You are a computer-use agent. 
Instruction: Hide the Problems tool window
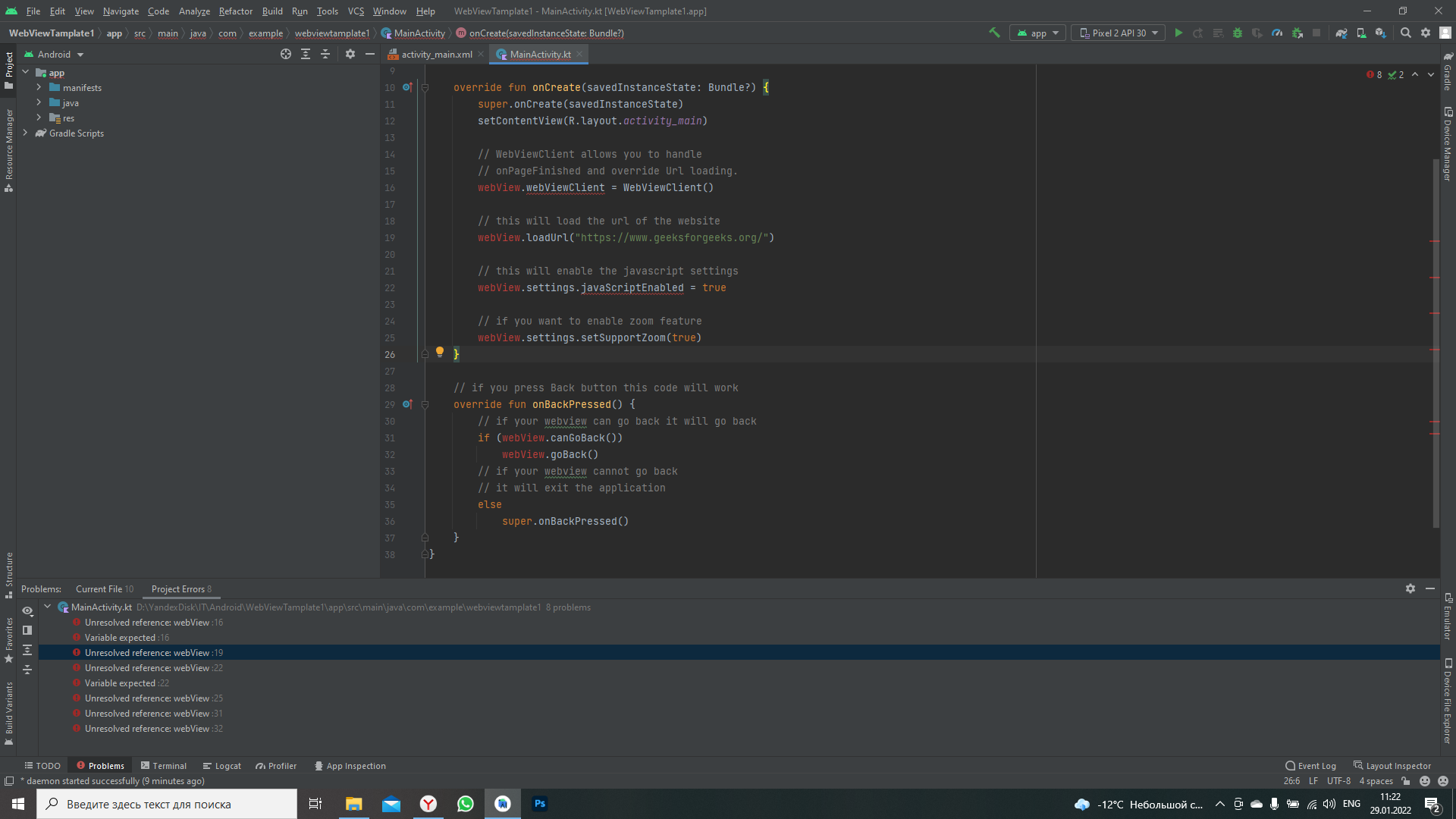point(1430,588)
